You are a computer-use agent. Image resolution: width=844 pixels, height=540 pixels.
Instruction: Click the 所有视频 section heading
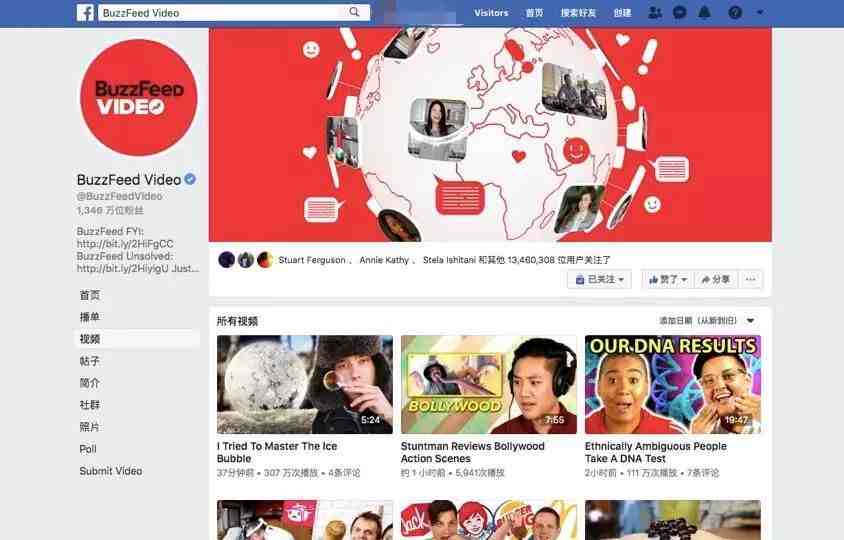pyautogui.click(x=237, y=321)
